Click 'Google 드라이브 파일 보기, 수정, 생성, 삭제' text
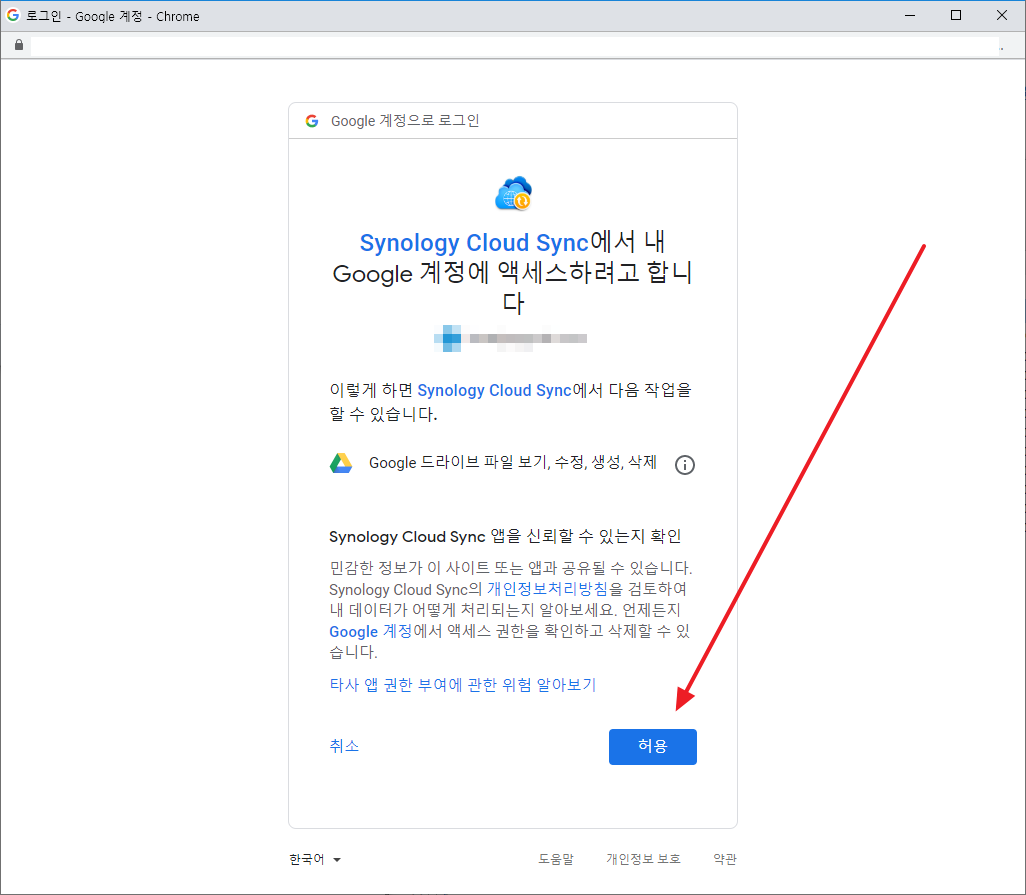The width and height of the screenshot is (1026, 895). [x=512, y=463]
